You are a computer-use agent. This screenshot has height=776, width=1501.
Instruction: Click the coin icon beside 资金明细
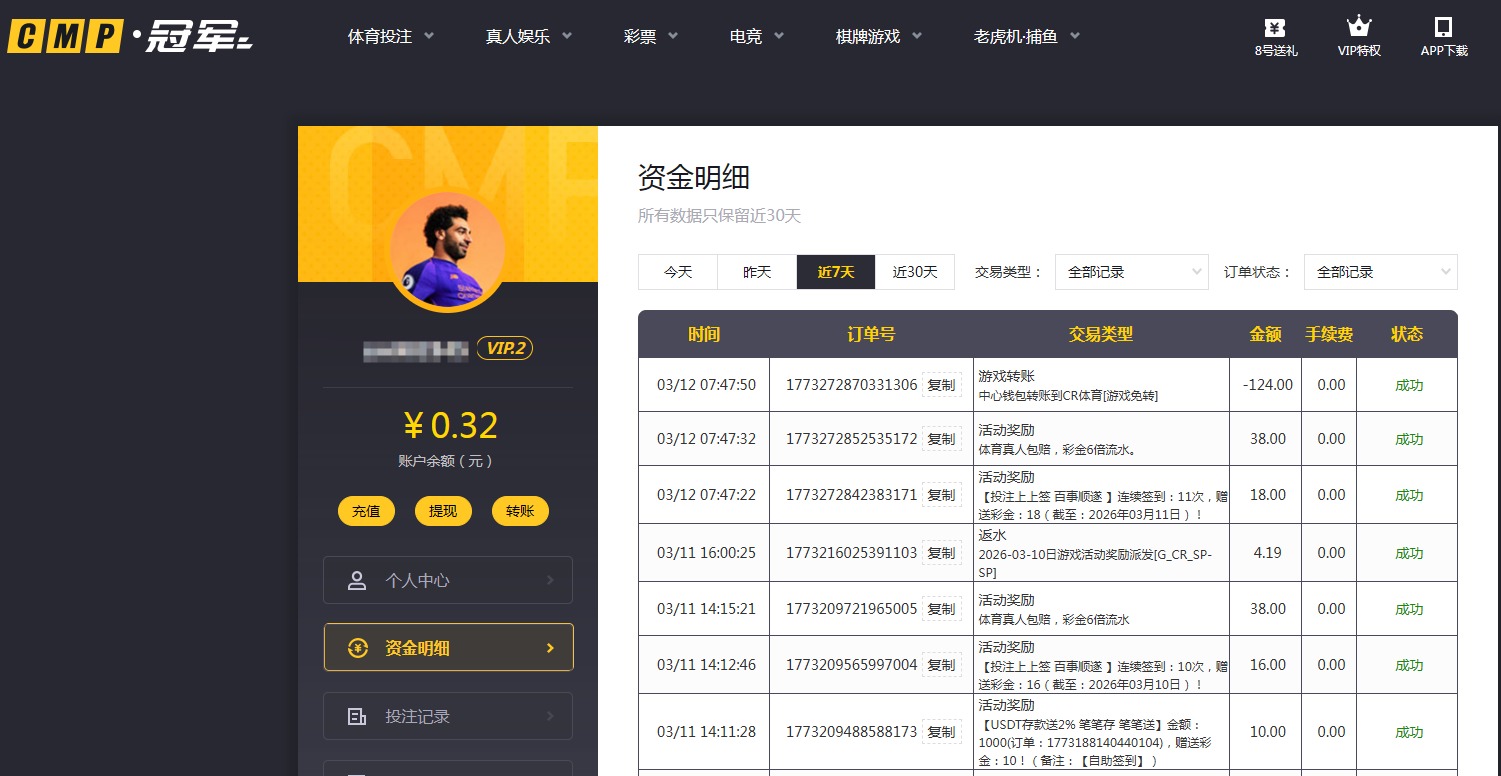[x=357, y=647]
